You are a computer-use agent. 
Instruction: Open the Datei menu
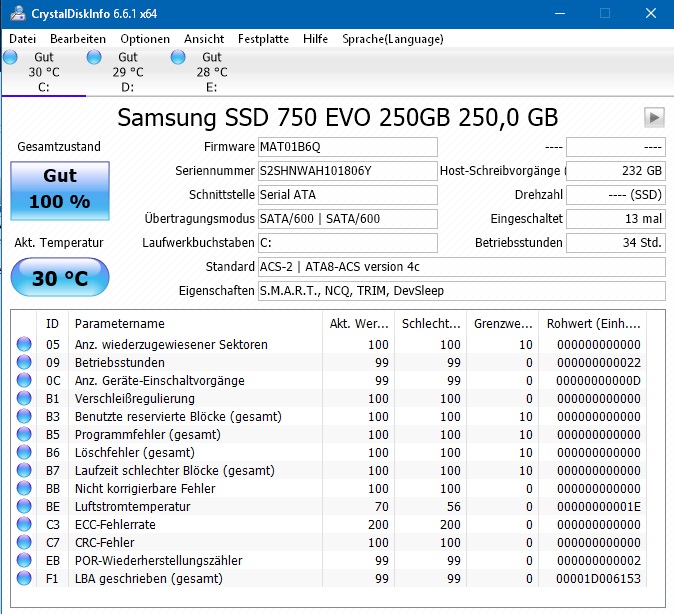(x=22, y=39)
